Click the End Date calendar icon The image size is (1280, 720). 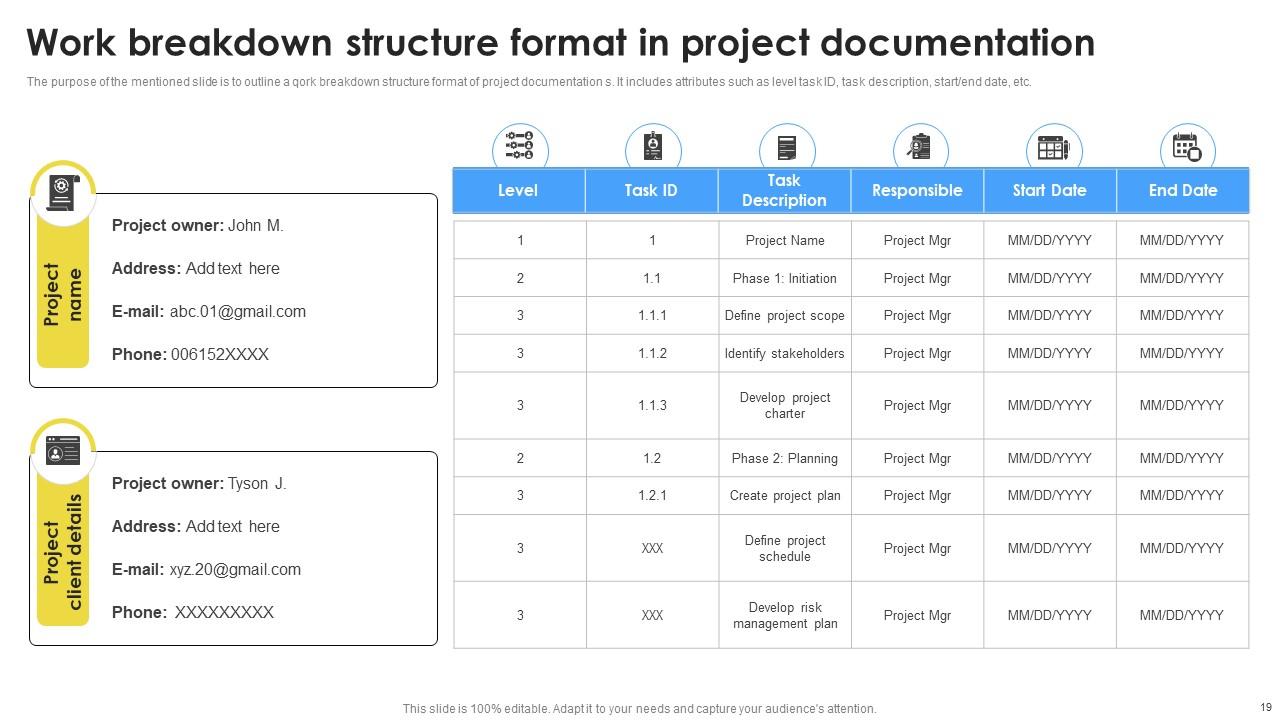(1187, 148)
